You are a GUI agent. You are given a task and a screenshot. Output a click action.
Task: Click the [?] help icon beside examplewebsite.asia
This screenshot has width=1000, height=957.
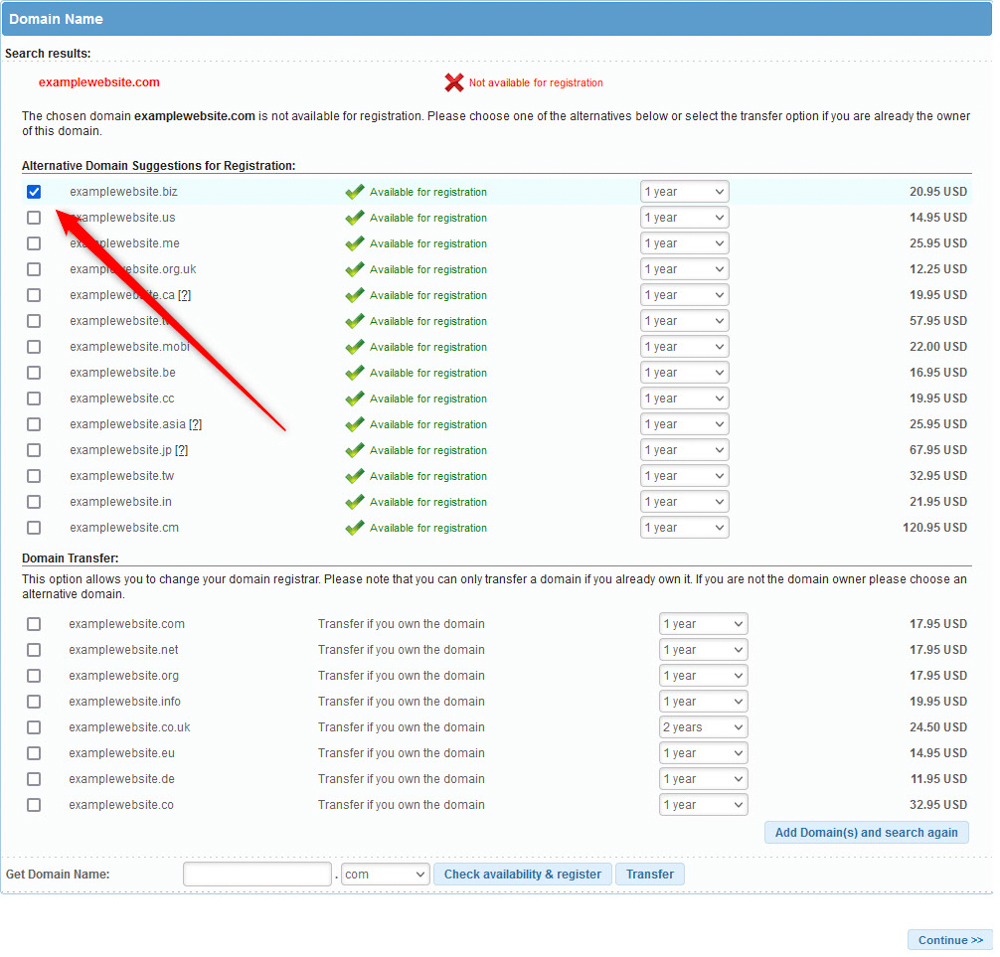tap(196, 424)
